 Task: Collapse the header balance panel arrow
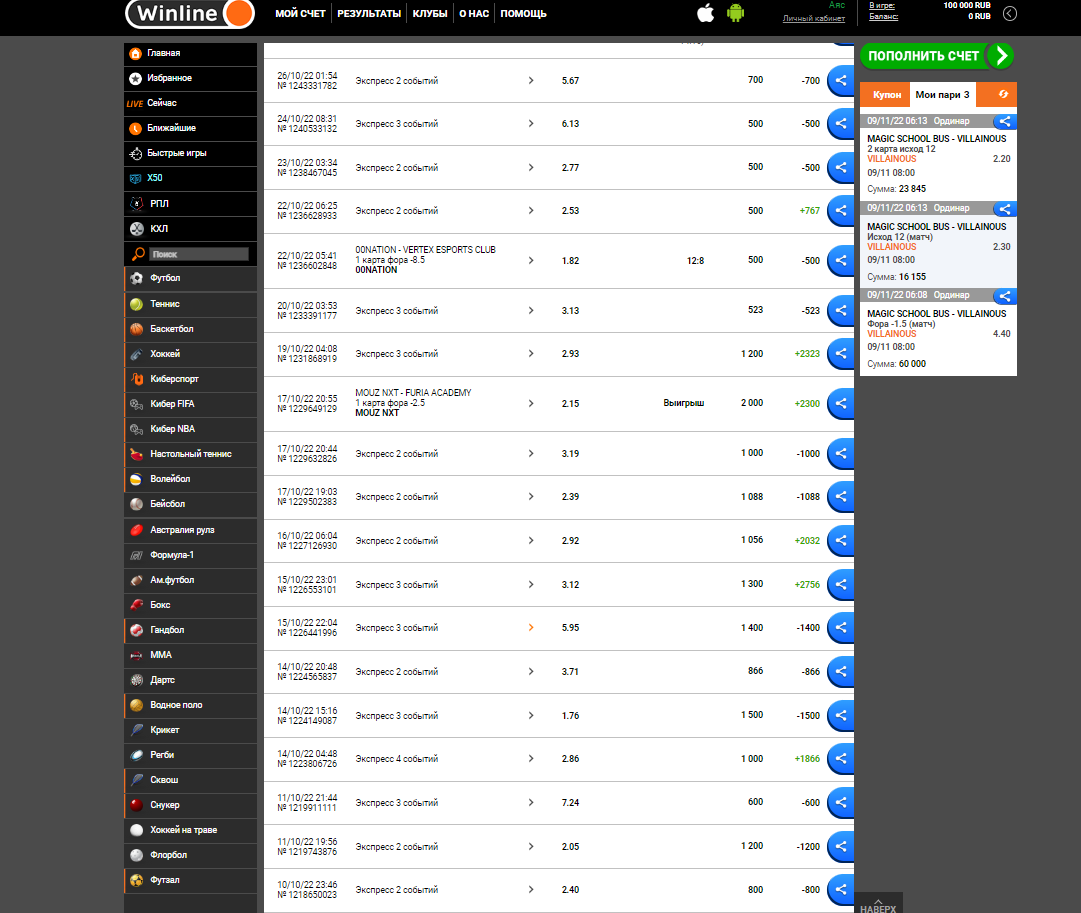[1010, 13]
